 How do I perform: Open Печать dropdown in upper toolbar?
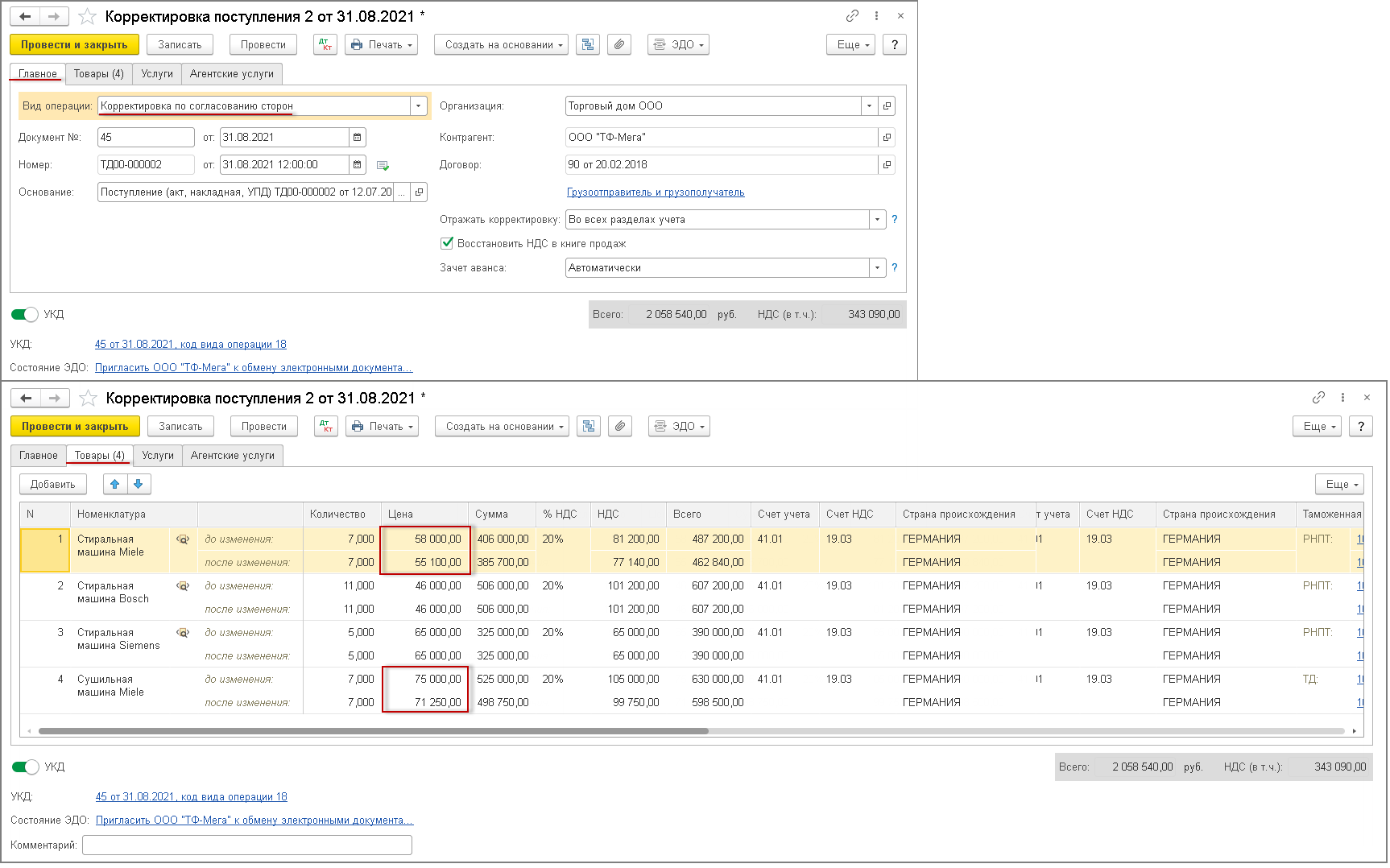382,44
